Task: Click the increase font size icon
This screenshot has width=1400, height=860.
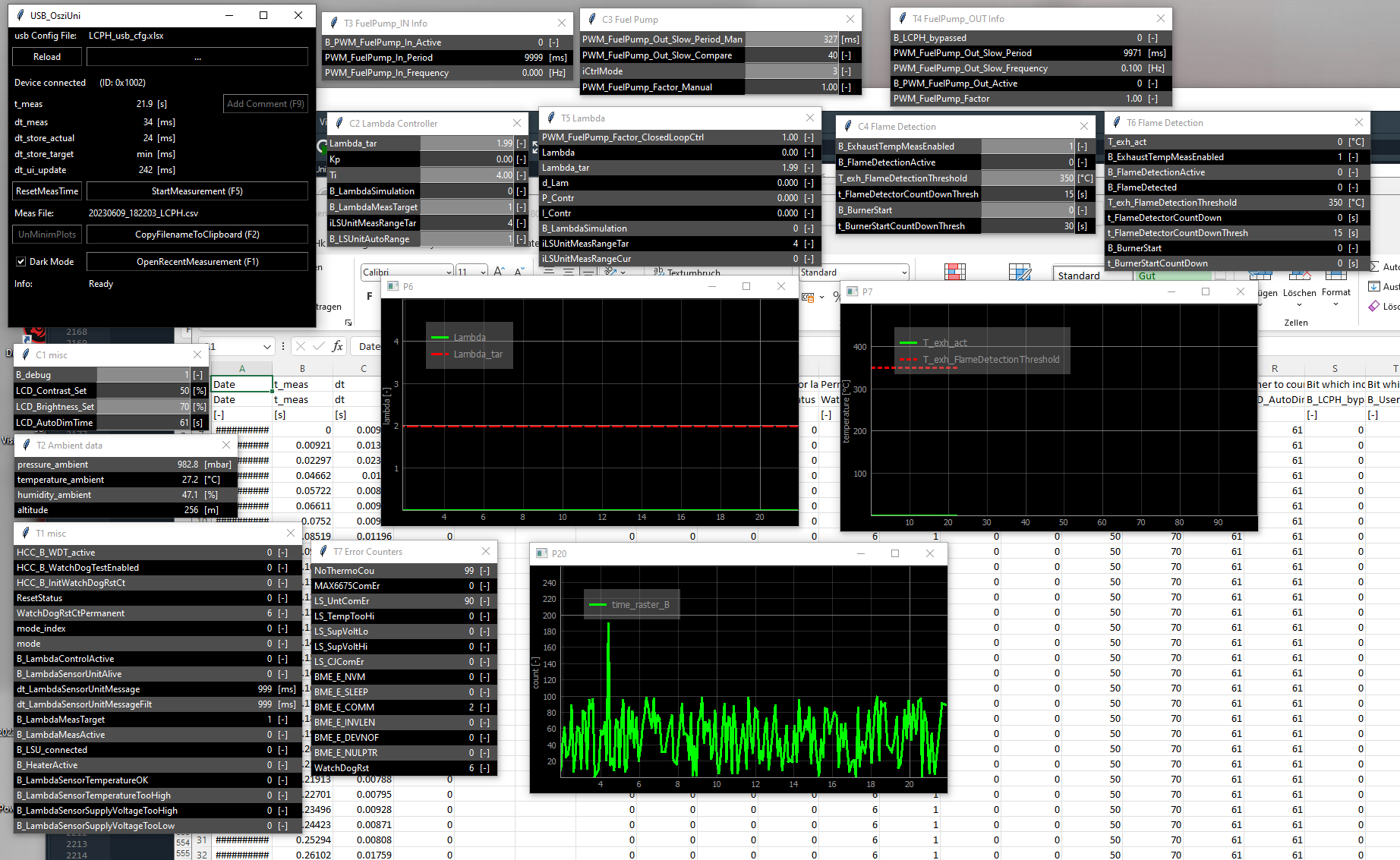Action: coord(499,272)
